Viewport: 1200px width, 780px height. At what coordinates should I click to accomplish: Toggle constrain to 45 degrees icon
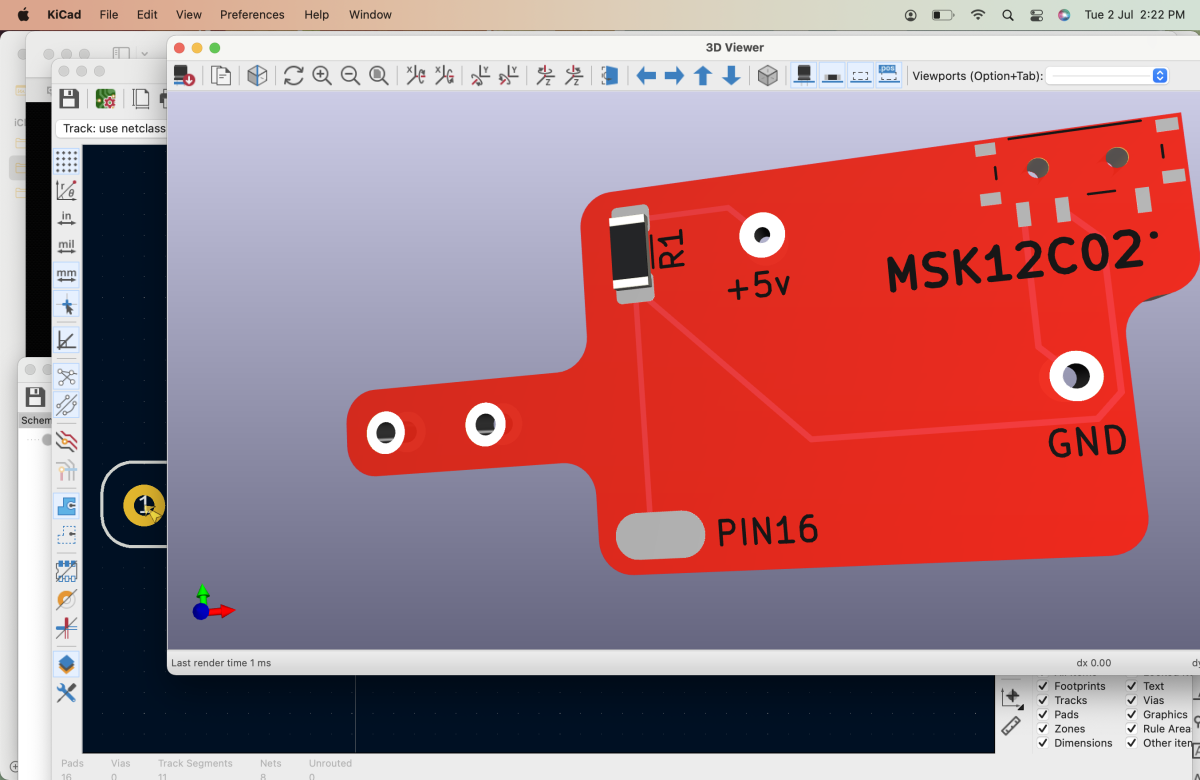66,341
